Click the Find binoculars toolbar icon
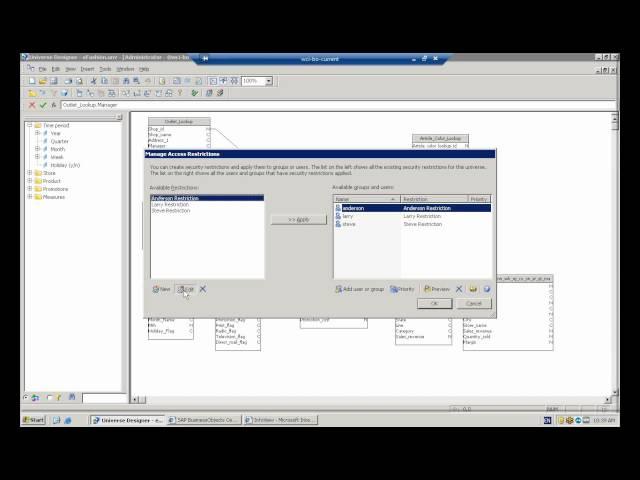Viewport: 640px width, 480px height. pos(126,81)
